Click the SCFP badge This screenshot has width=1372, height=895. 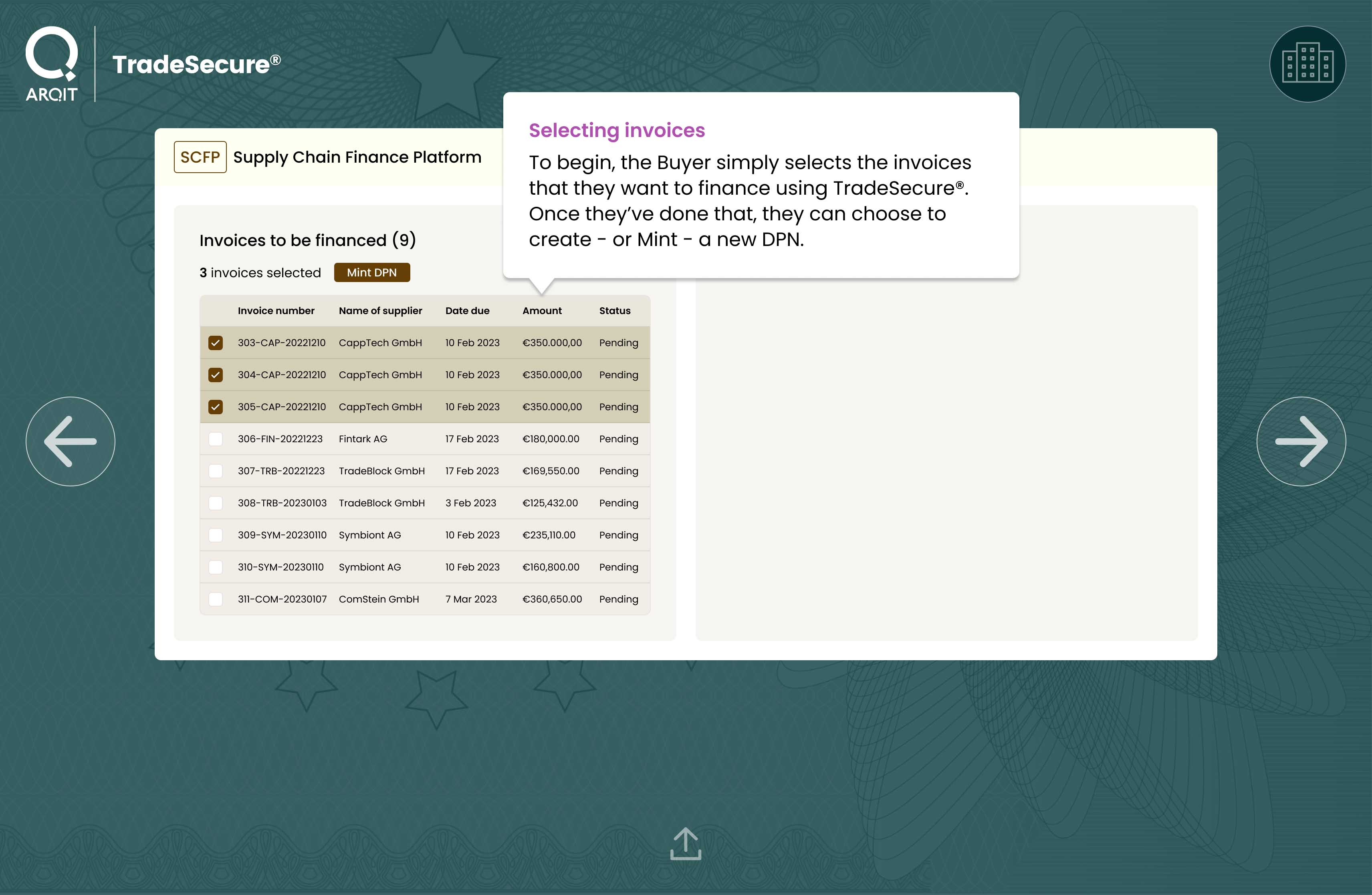pos(200,157)
